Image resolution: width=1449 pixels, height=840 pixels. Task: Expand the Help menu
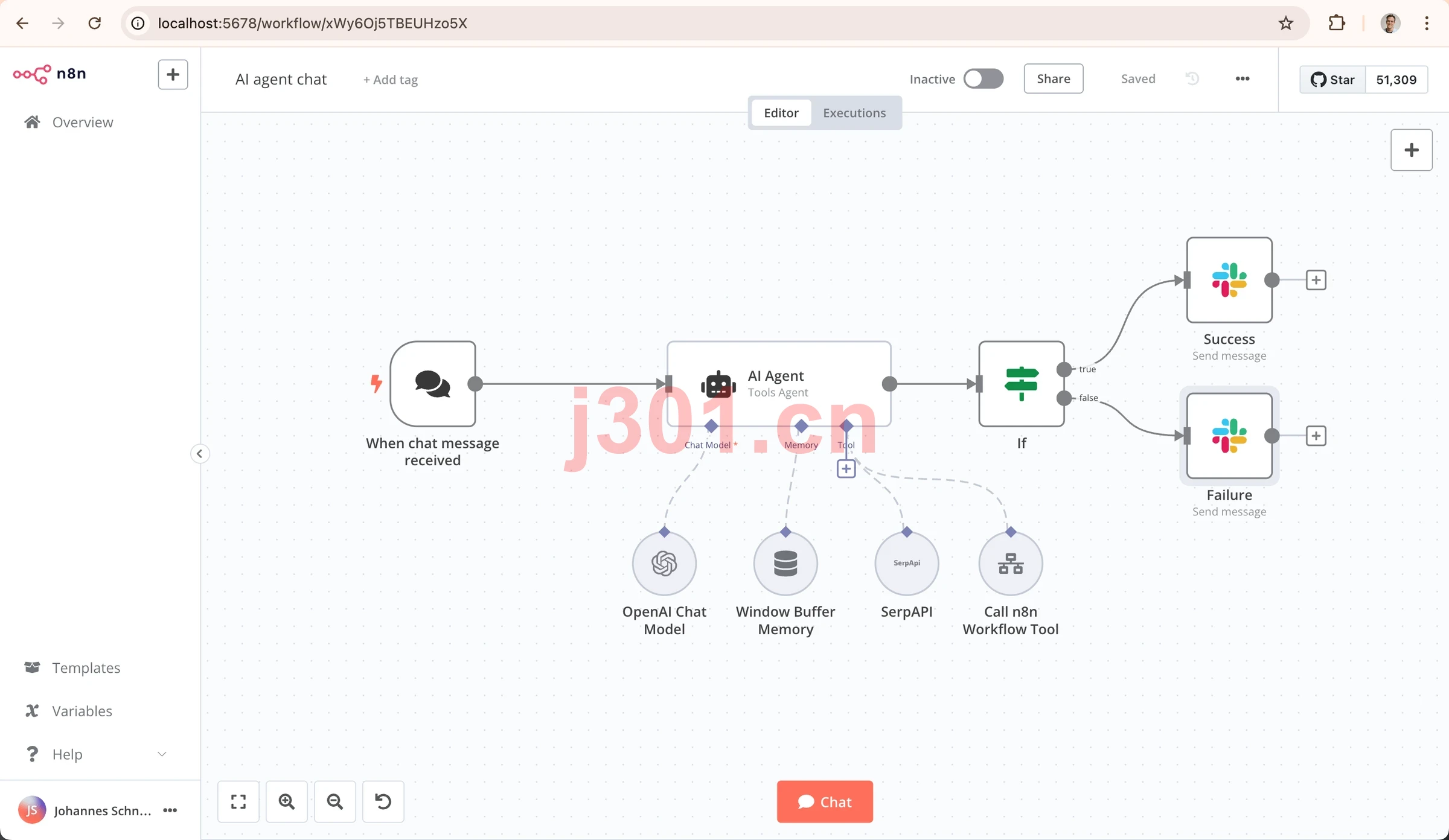pos(97,754)
